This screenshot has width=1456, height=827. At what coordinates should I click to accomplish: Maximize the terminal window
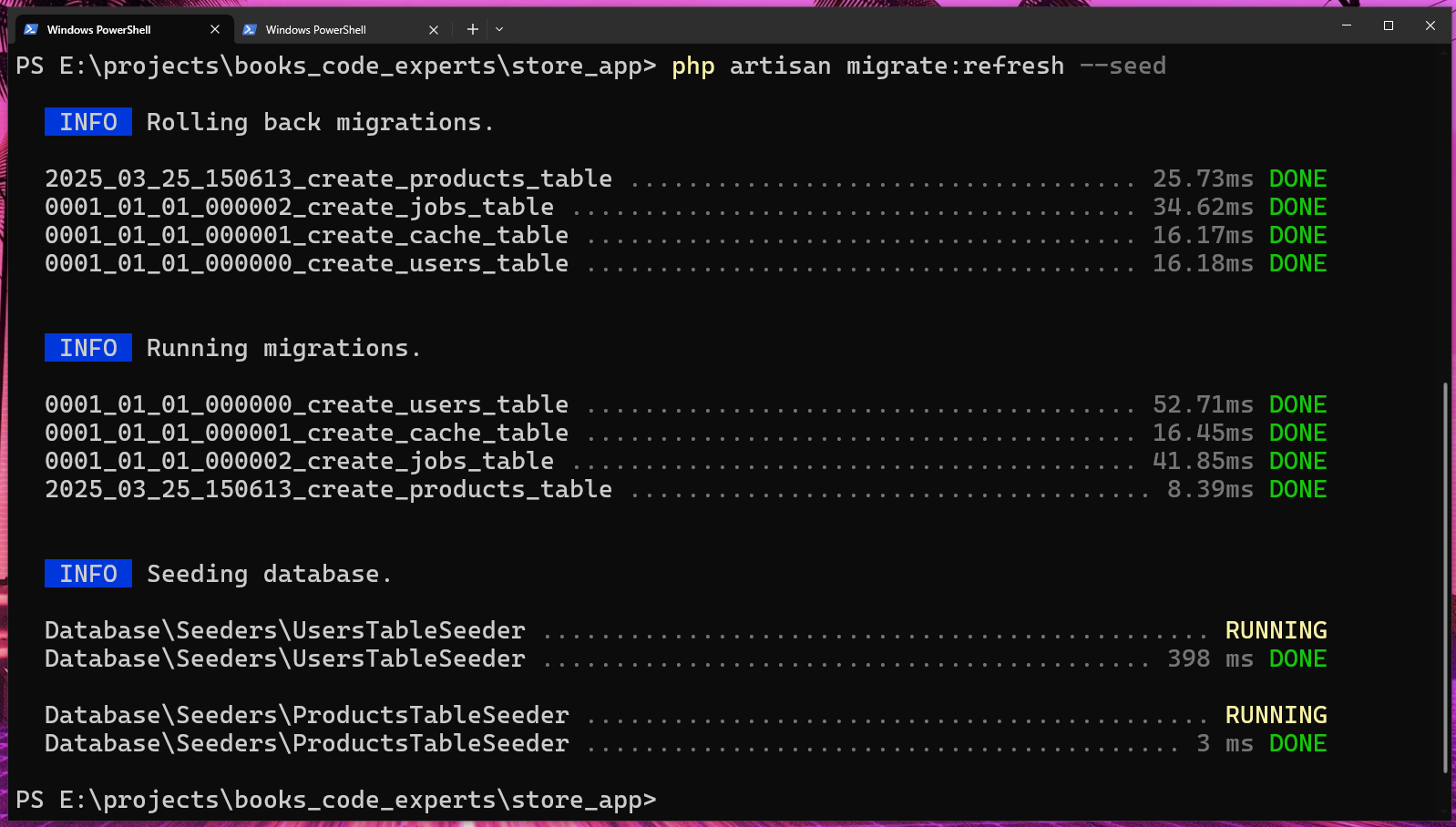(1389, 26)
